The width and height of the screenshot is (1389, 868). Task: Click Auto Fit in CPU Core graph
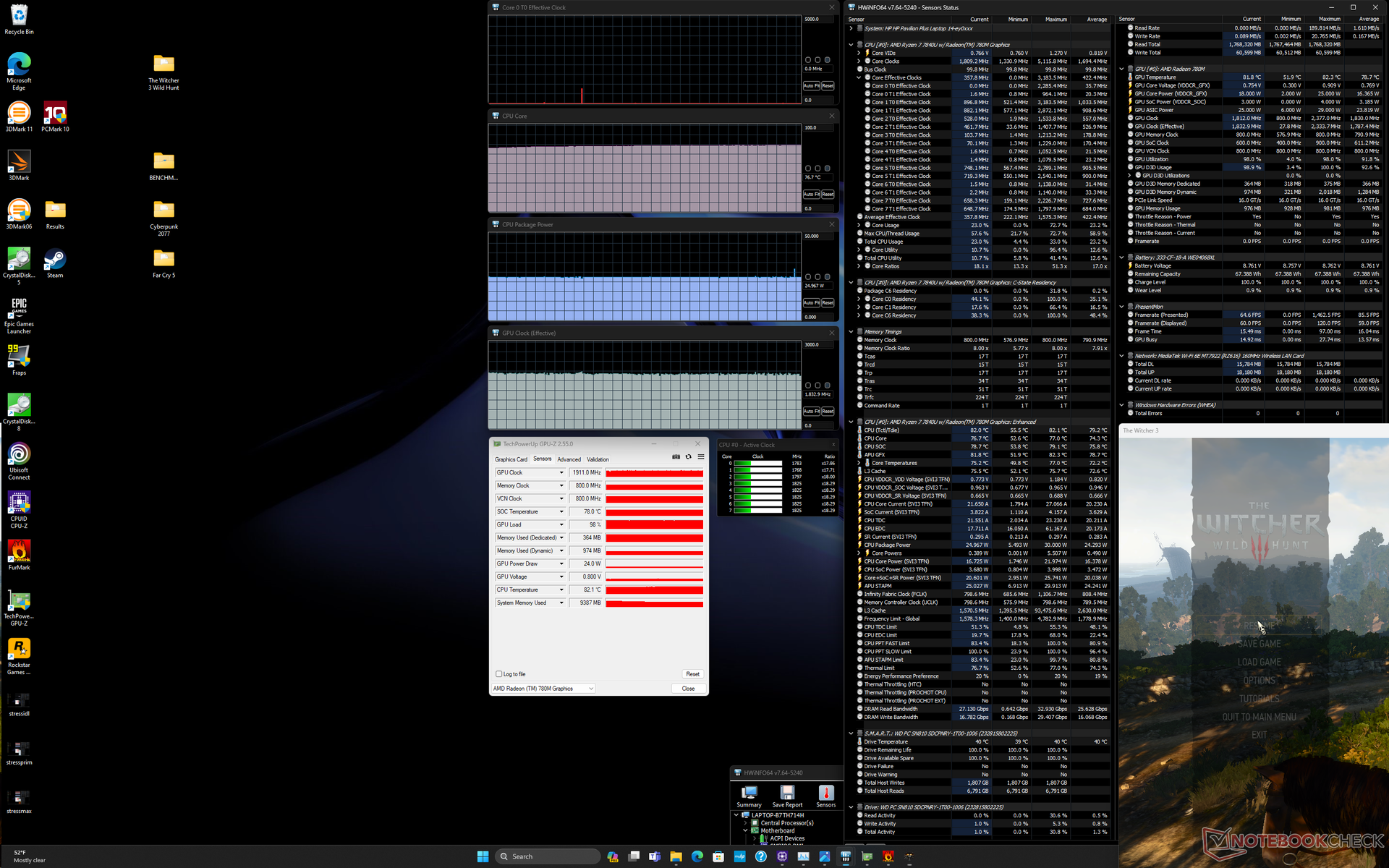[811, 195]
